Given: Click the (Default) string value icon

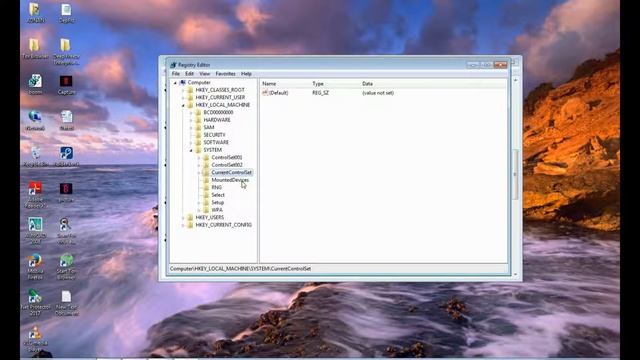Looking at the screenshot, I should pyautogui.click(x=265, y=93).
